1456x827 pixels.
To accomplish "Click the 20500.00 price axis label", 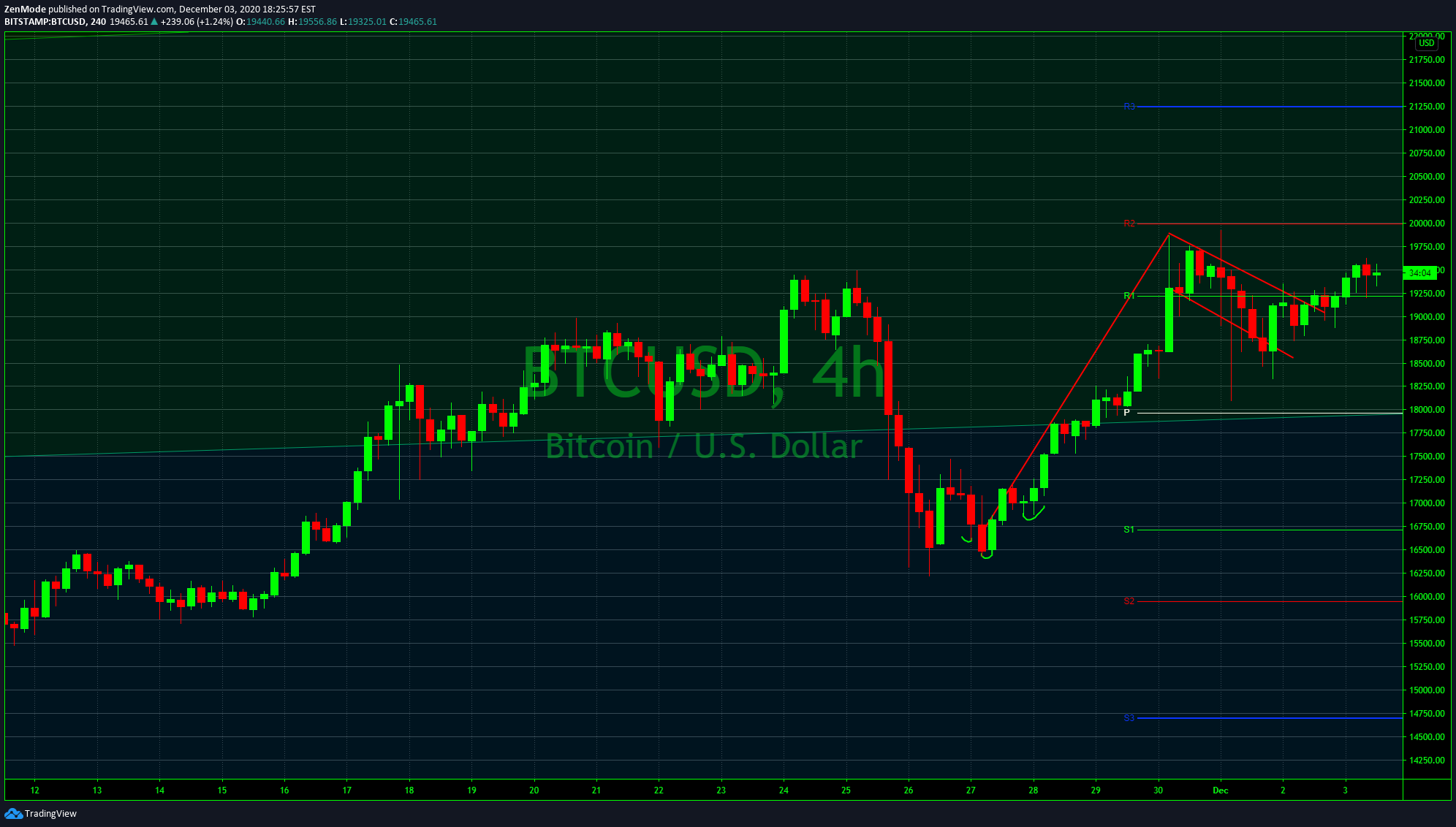I will pyautogui.click(x=1427, y=177).
